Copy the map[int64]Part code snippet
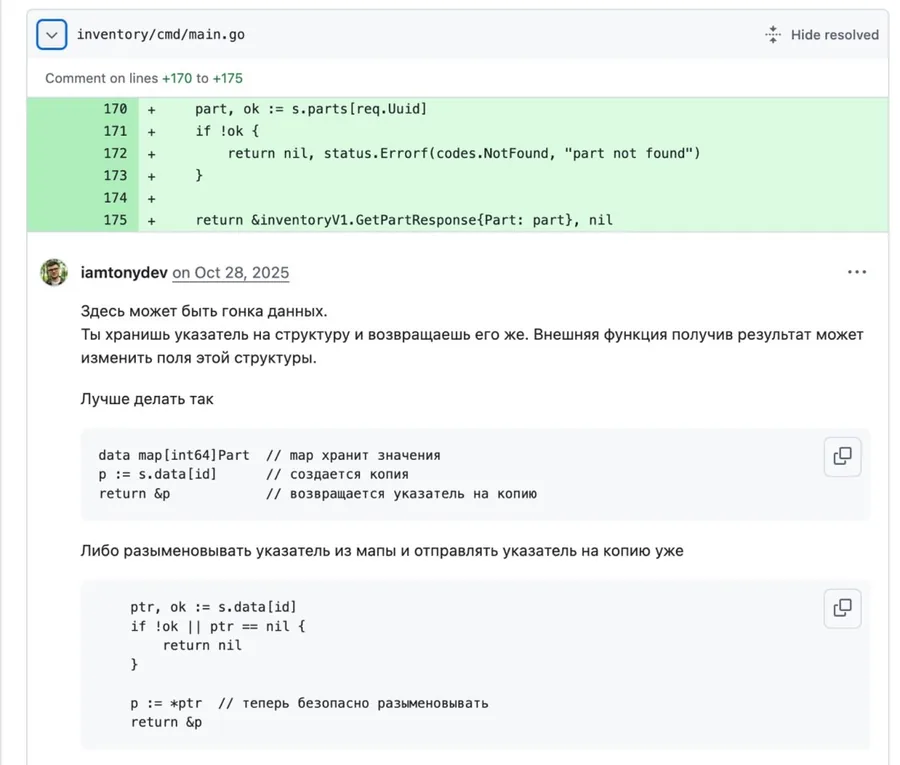Image resolution: width=900 pixels, height=765 pixels. [x=842, y=457]
